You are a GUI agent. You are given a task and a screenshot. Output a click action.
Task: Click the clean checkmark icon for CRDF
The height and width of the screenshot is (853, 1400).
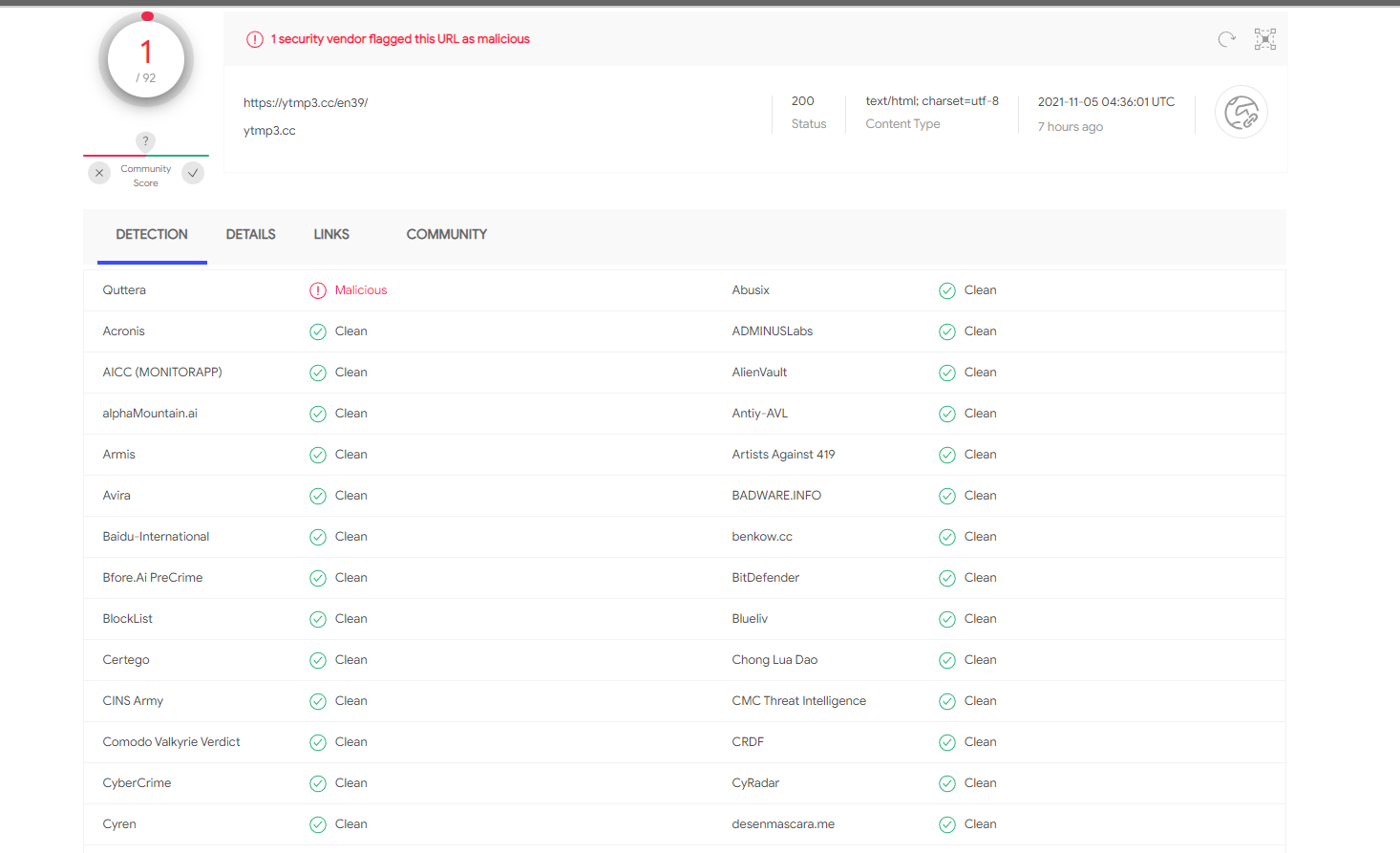pos(947,742)
